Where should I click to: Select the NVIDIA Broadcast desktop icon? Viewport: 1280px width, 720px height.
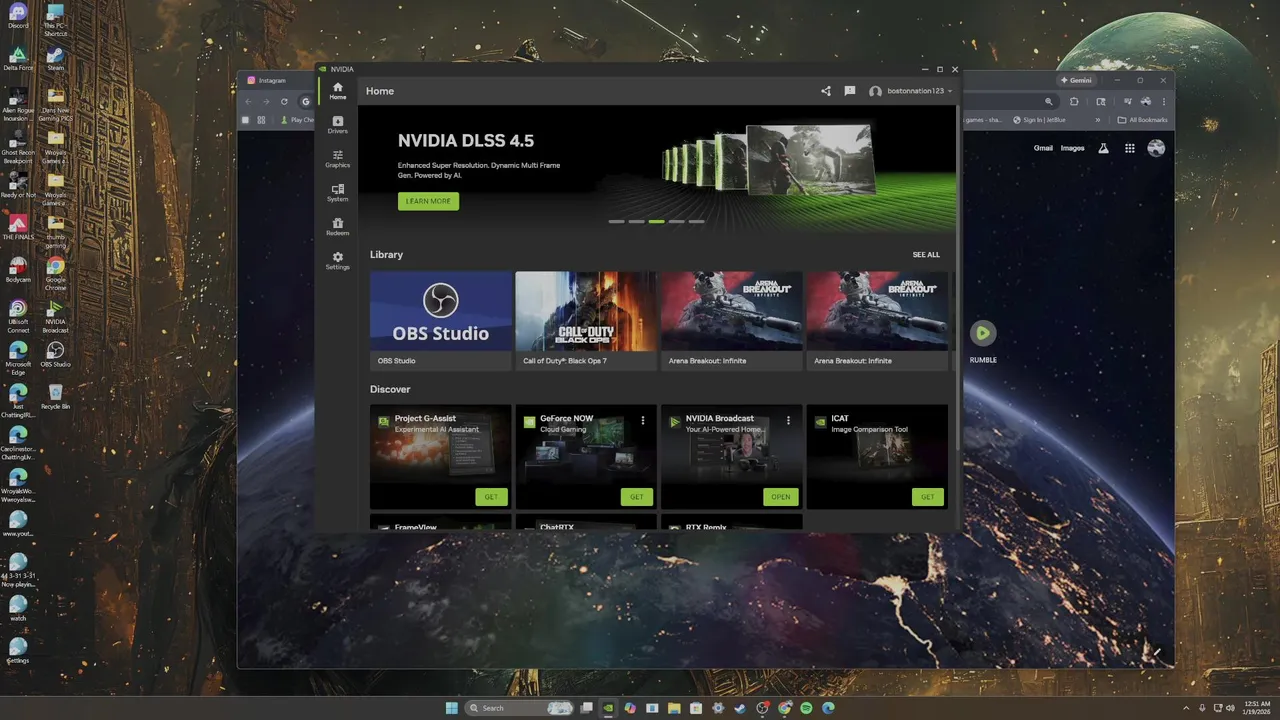pos(56,316)
